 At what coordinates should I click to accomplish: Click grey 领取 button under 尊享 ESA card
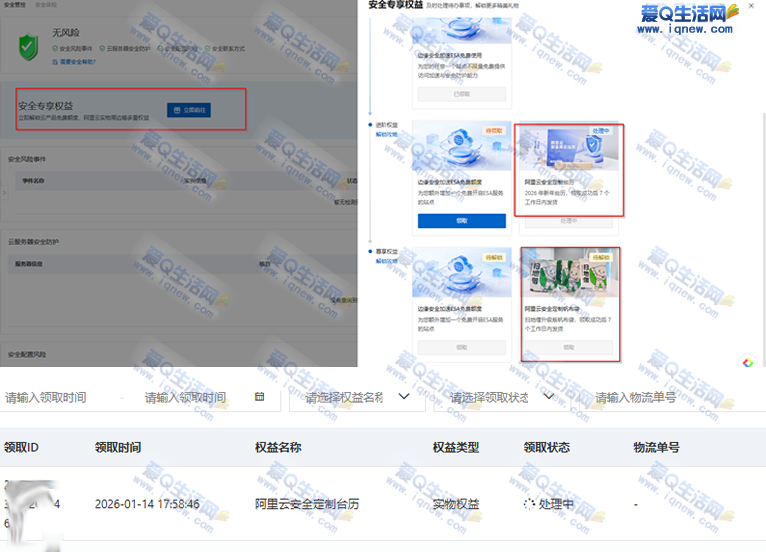[x=462, y=347]
